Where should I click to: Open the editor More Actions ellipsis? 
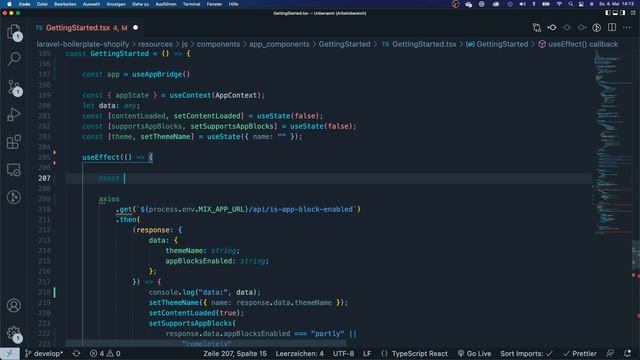627,28
